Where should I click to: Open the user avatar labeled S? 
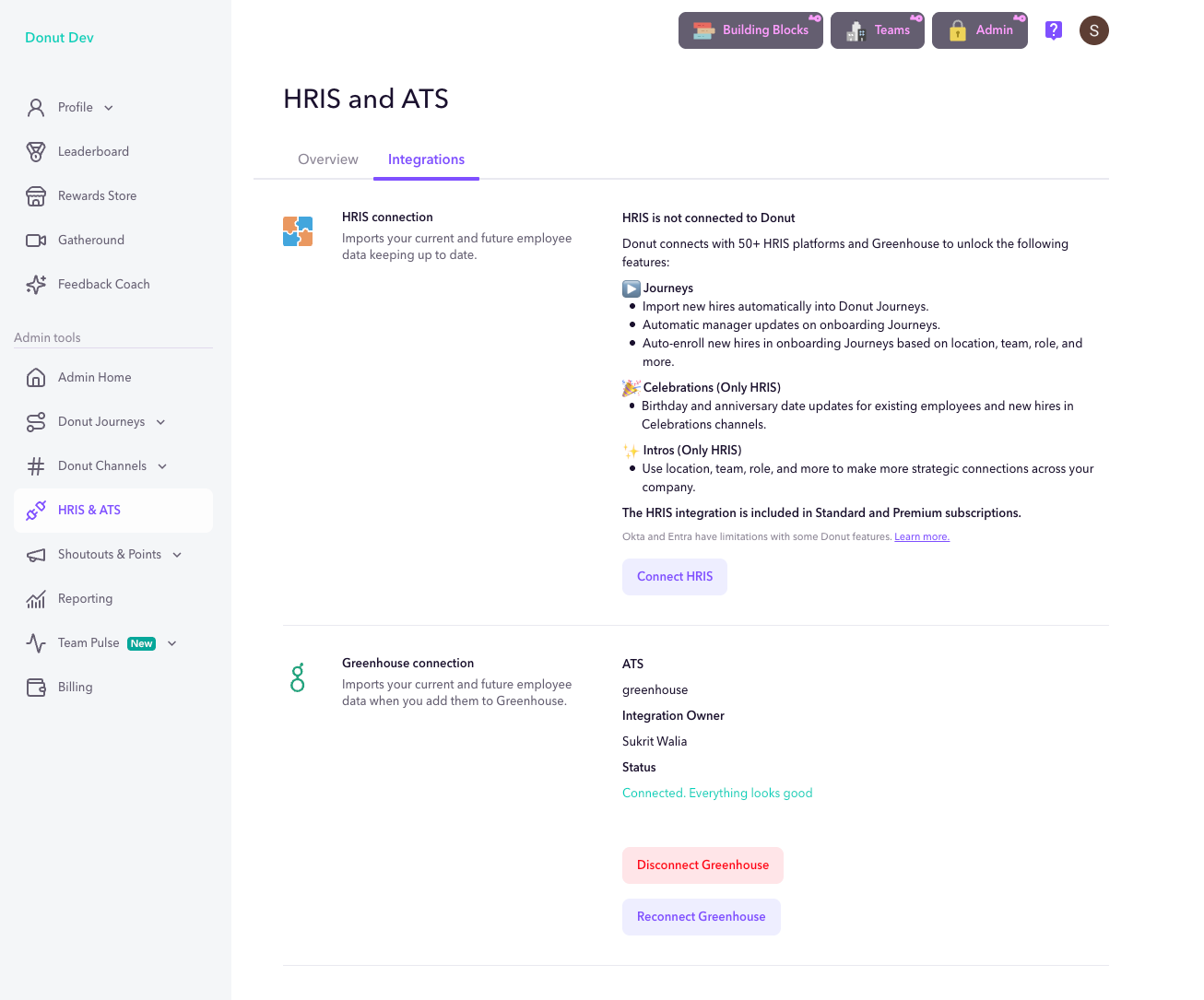pyautogui.click(x=1094, y=30)
